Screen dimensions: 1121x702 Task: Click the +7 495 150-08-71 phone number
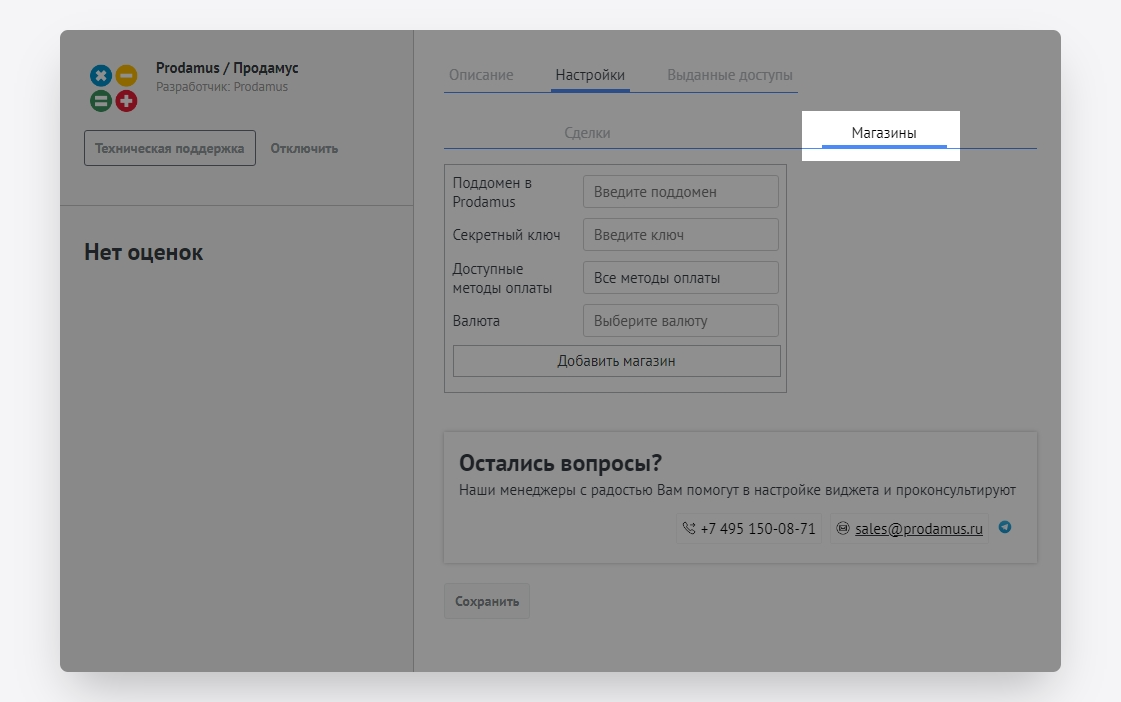(x=757, y=529)
